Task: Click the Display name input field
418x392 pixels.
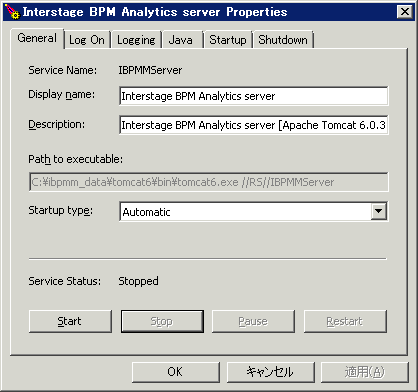Action: (254, 96)
